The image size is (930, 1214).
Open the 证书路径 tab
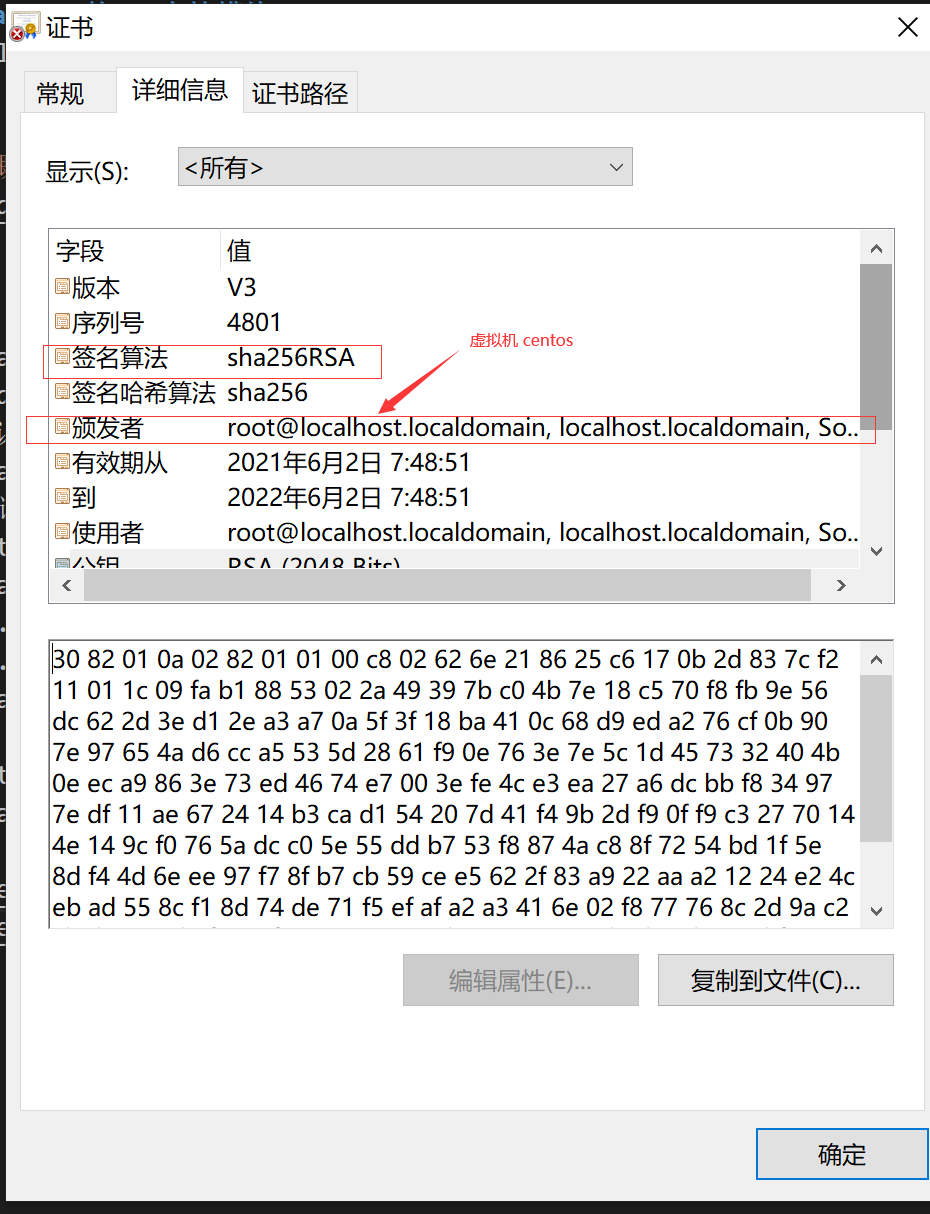(x=300, y=94)
